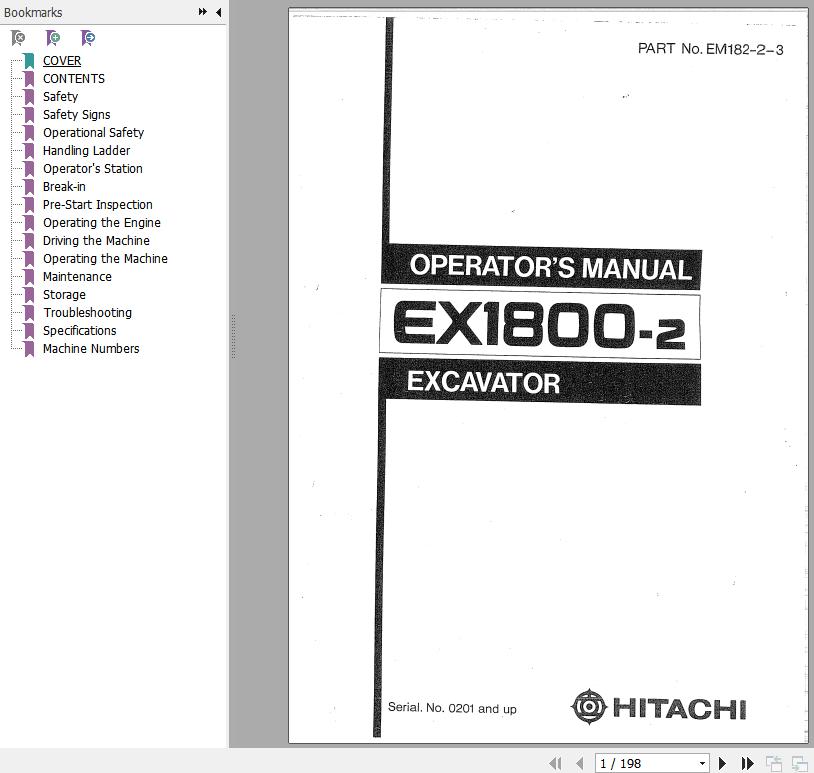Click the previous view icon in status bar

(774, 763)
